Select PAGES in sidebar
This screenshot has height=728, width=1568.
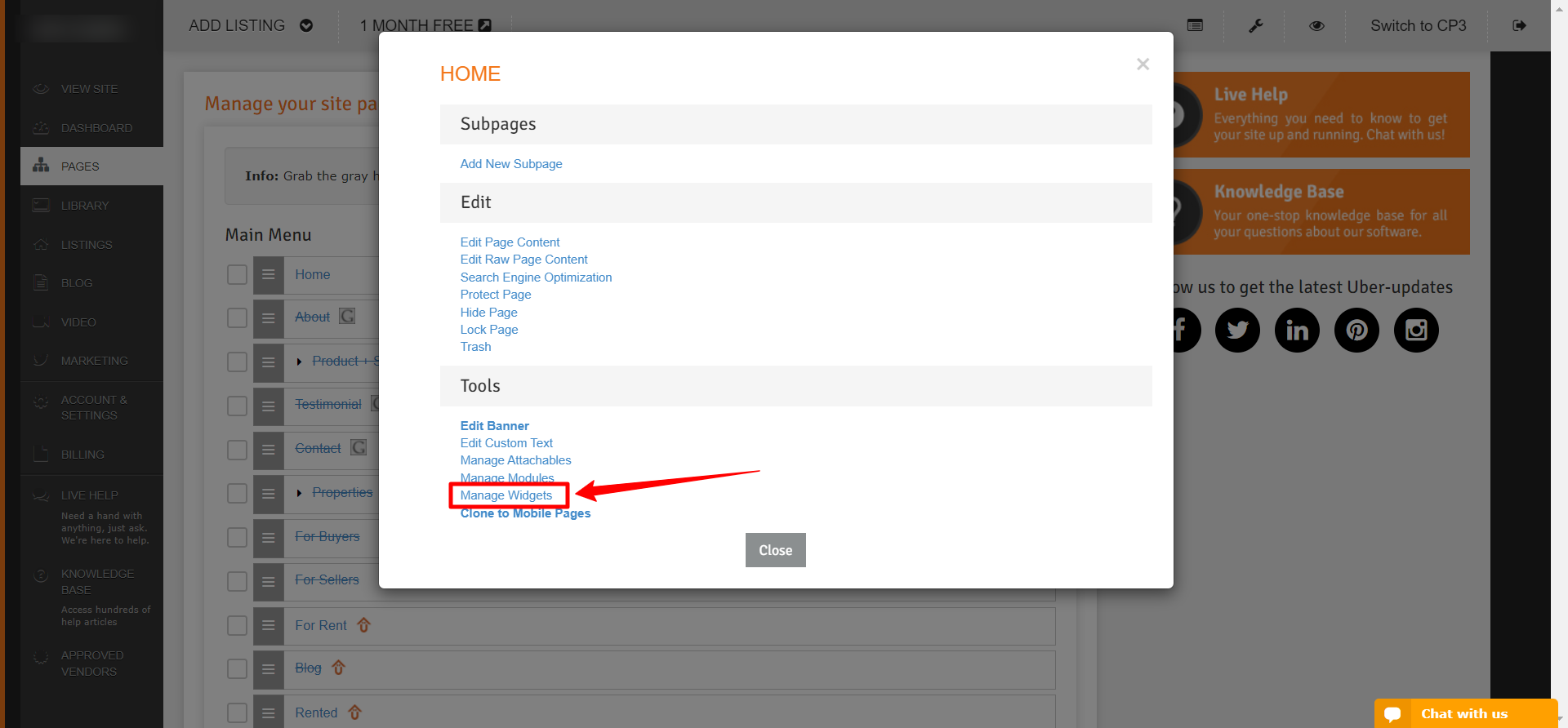tap(91, 166)
